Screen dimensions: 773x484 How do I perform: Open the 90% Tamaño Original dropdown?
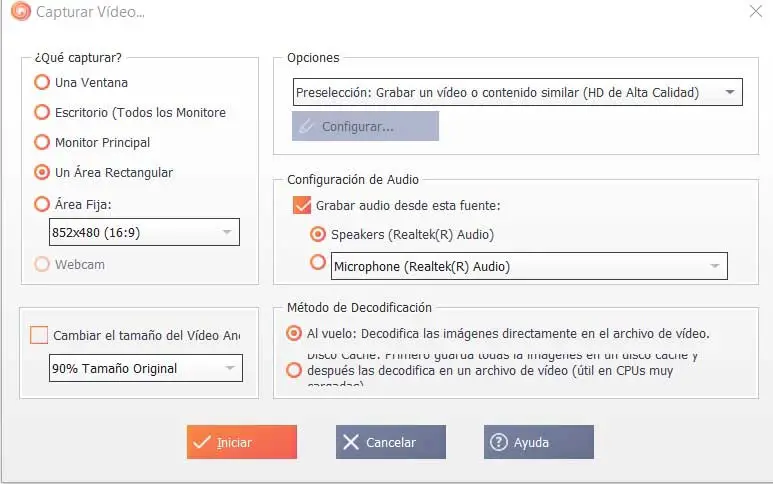(229, 368)
